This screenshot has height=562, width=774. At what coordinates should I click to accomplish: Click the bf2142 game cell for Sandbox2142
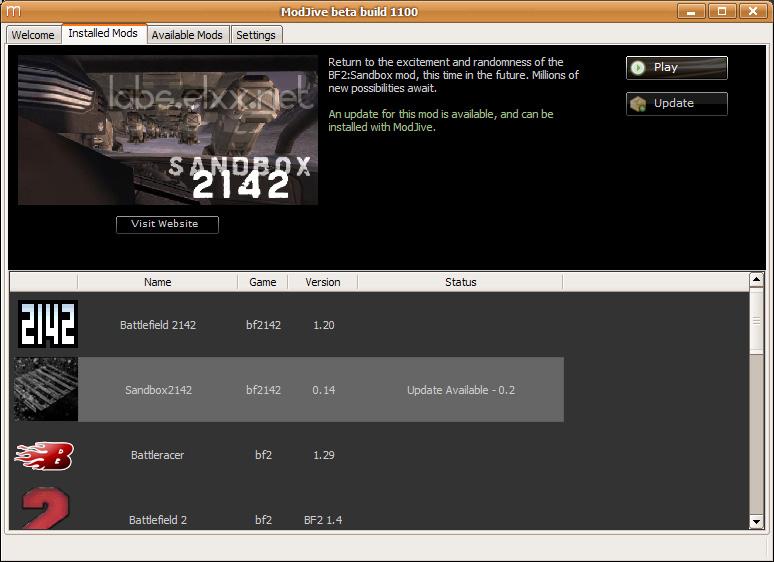point(264,390)
